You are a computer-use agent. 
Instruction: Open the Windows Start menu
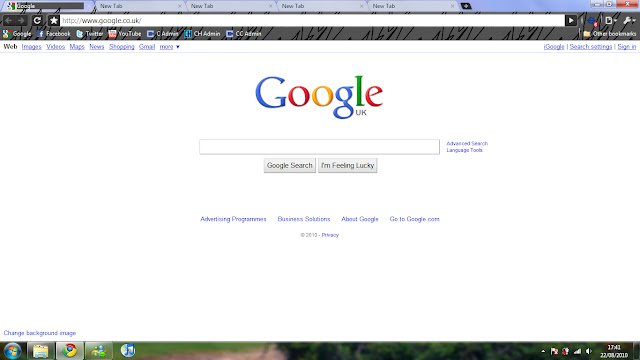(x=12, y=351)
